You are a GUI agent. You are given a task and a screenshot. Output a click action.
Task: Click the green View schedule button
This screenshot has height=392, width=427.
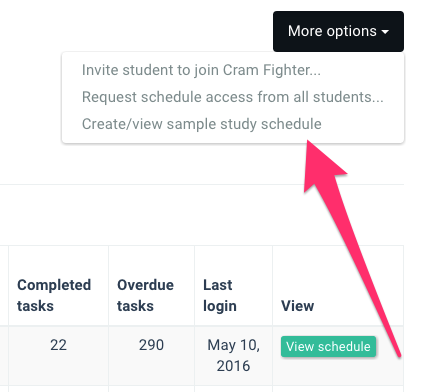pyautogui.click(x=328, y=347)
